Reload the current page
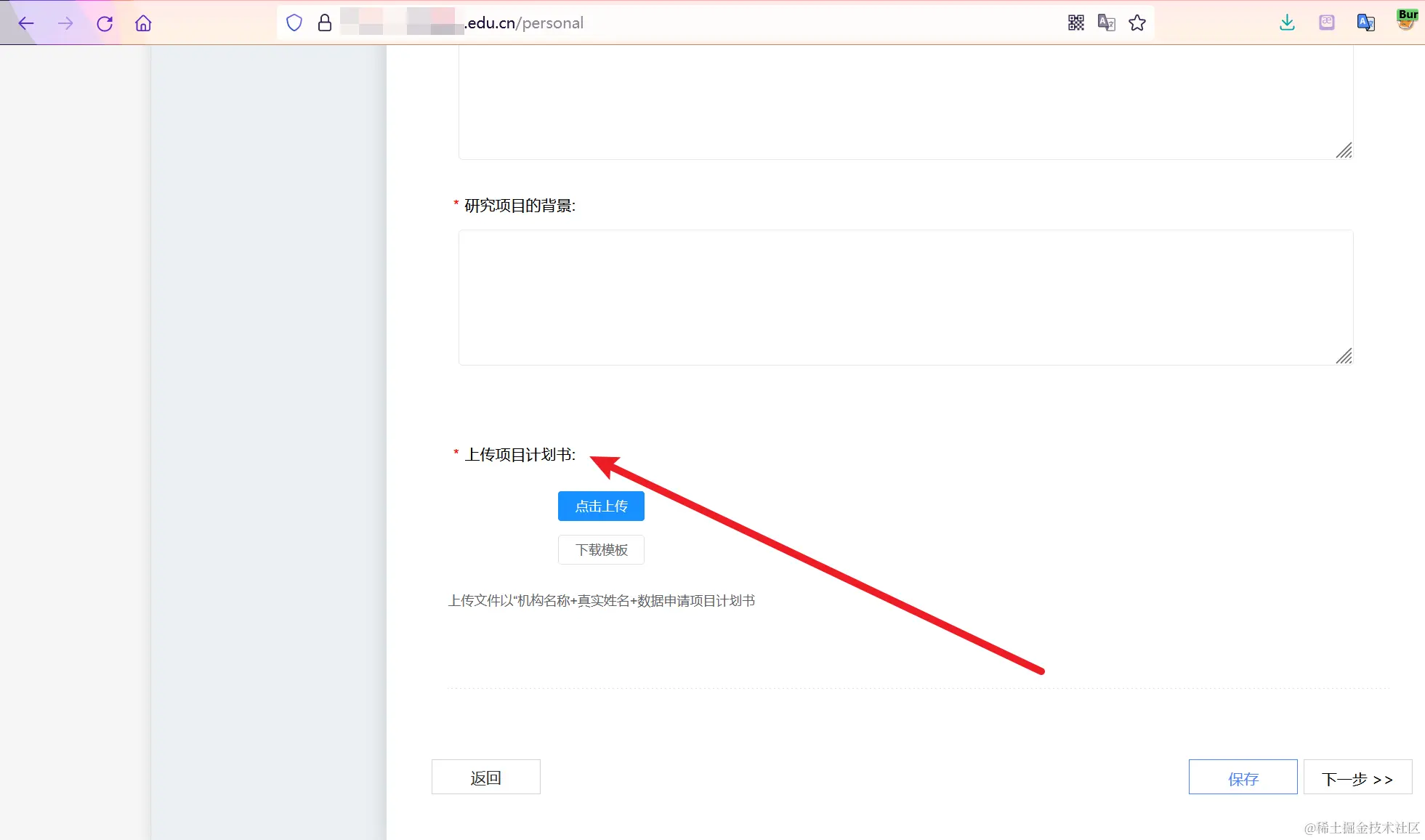 (x=105, y=23)
